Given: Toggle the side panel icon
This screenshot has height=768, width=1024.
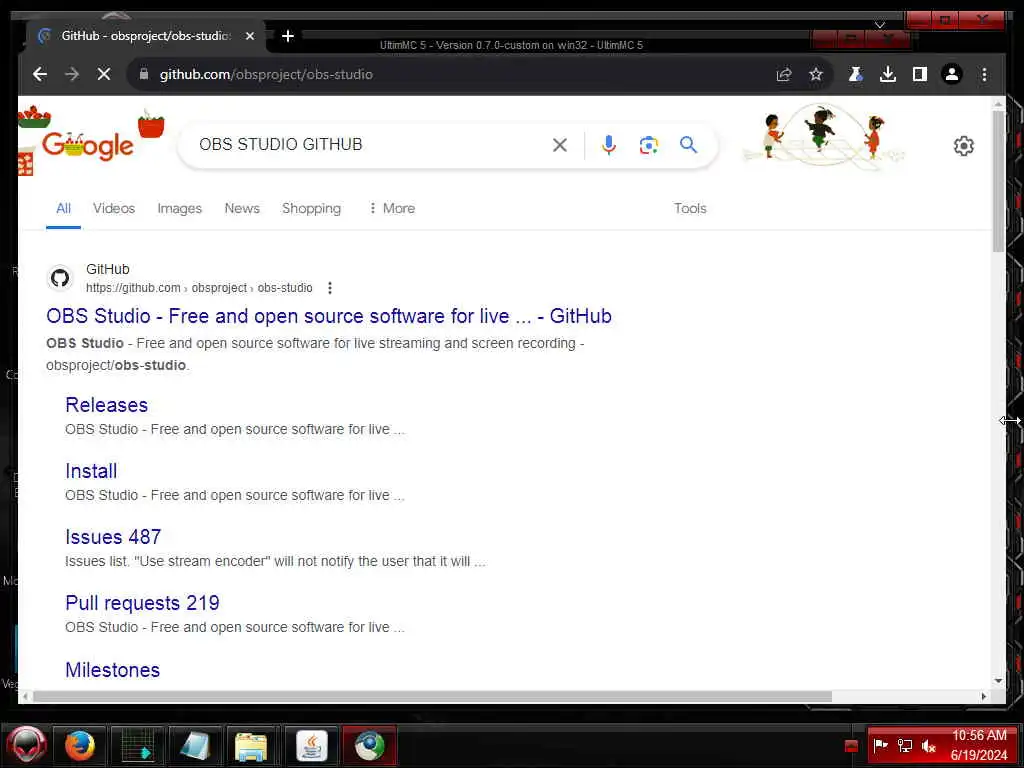Looking at the screenshot, I should point(920,74).
